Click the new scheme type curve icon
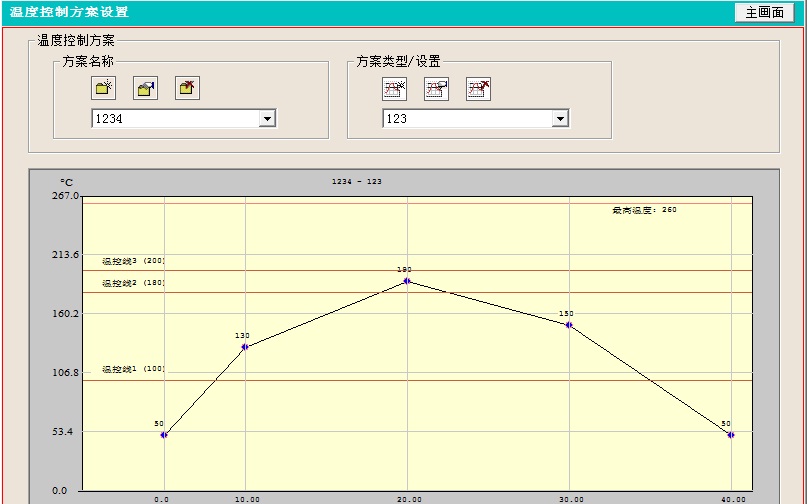This screenshot has height=504, width=809. pyautogui.click(x=394, y=88)
